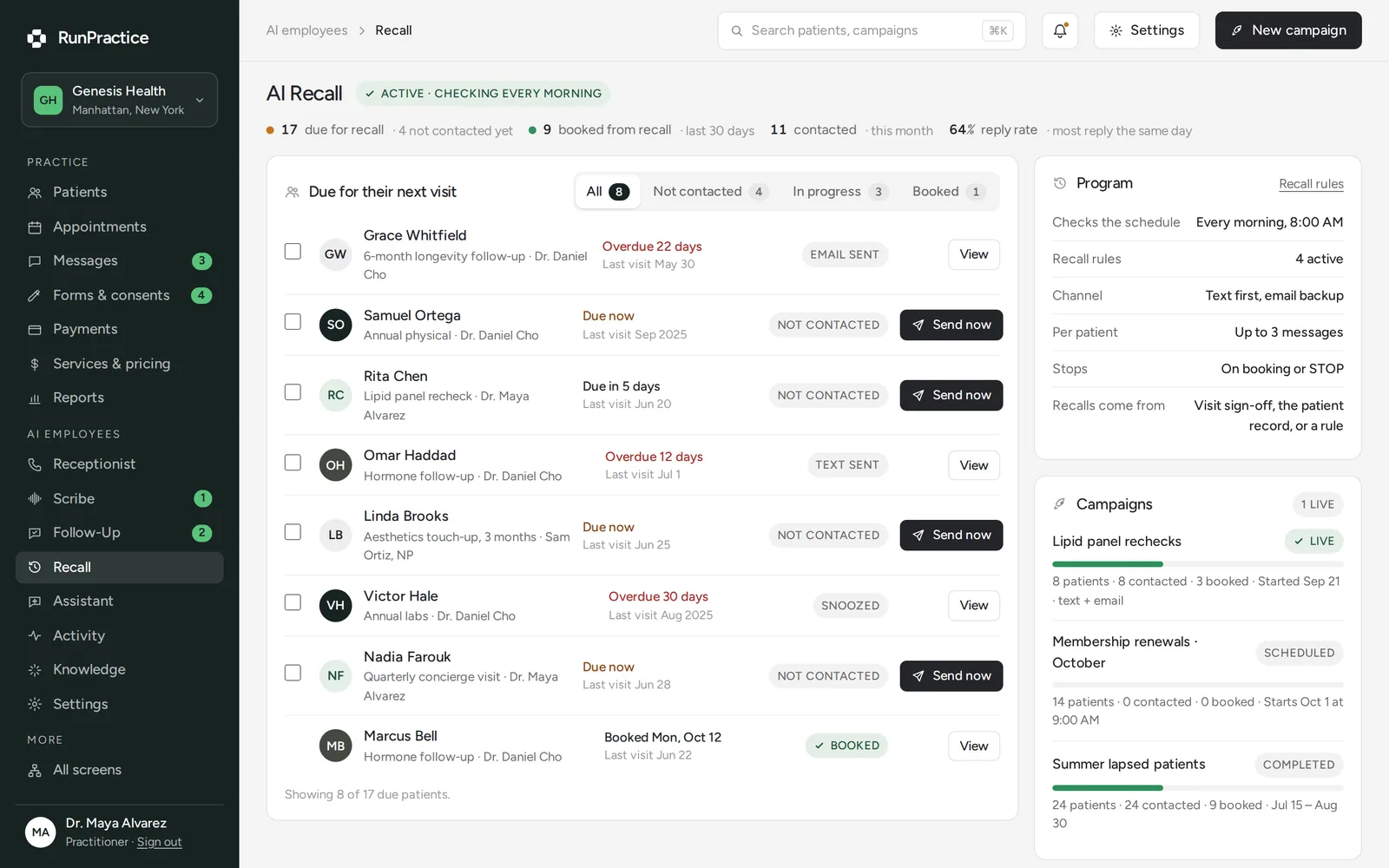
Task: Select Samuel Ortega's checkbox
Action: coord(293,321)
